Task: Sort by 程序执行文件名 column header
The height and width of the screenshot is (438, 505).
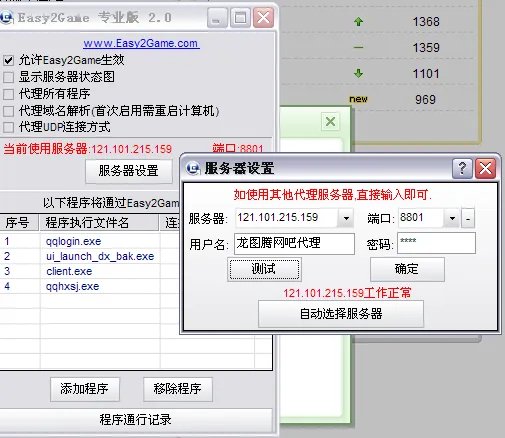Action: 99,223
